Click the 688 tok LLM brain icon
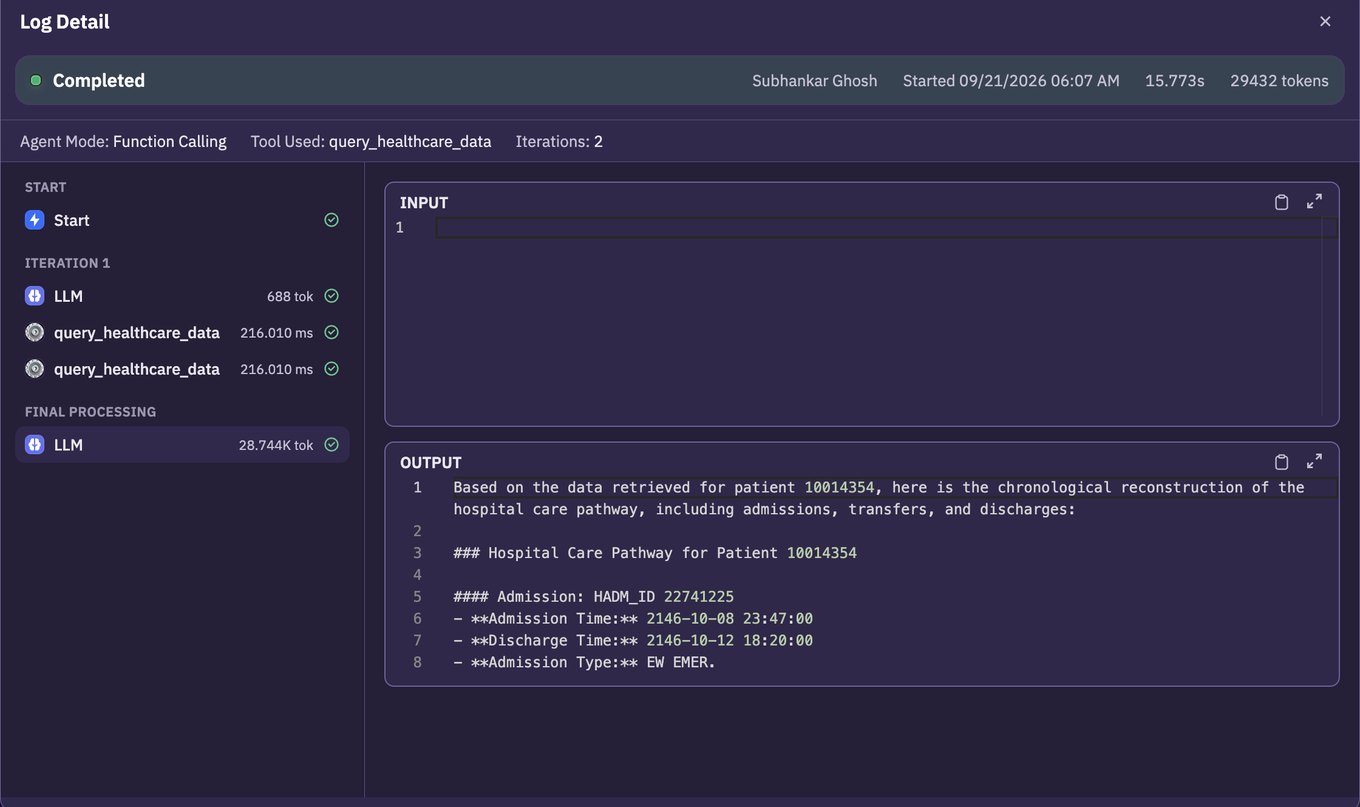The width and height of the screenshot is (1360, 807). coord(34,296)
